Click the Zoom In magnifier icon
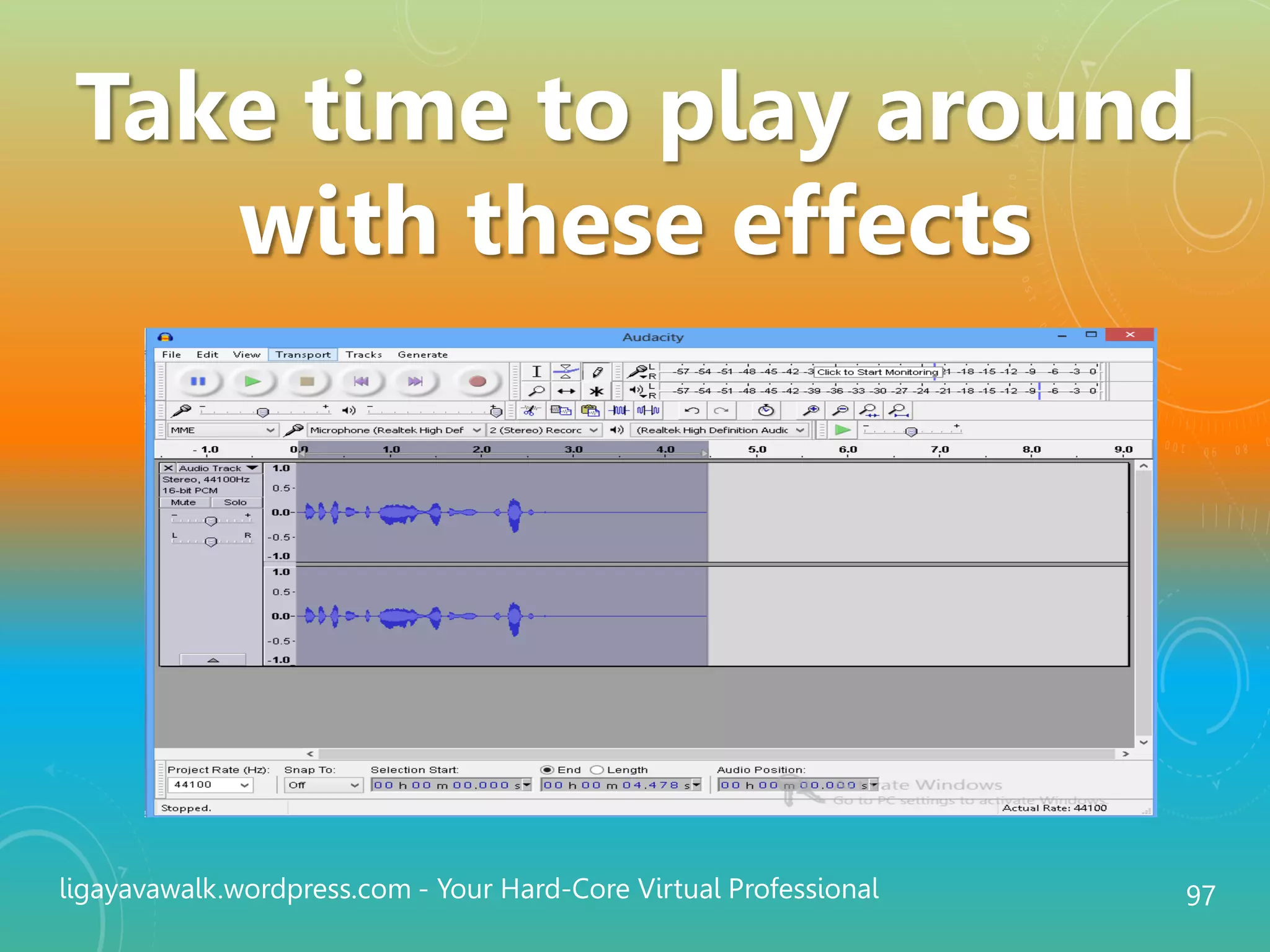Viewport: 1270px width, 952px height. (810, 410)
